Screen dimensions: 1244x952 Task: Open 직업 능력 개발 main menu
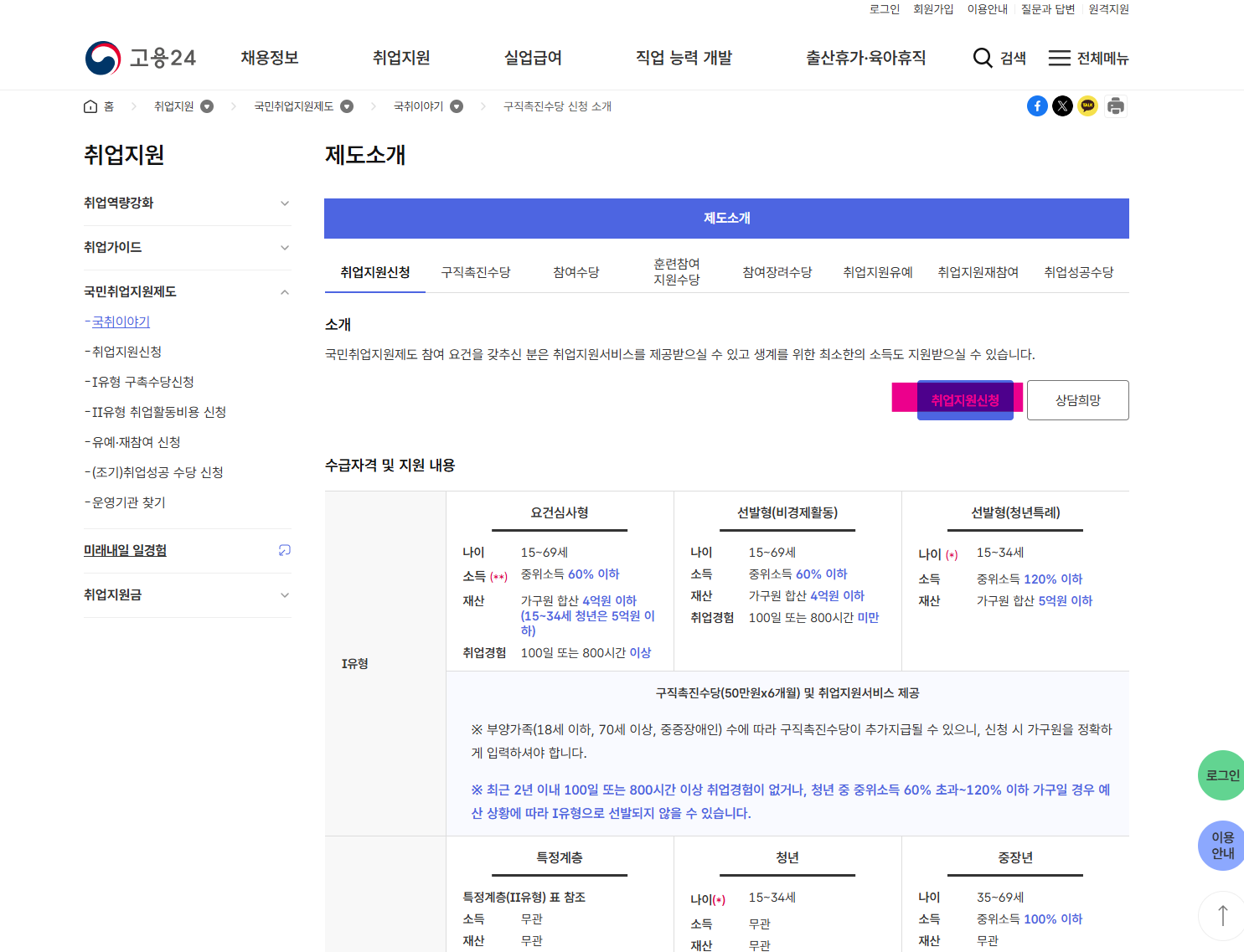[x=684, y=58]
